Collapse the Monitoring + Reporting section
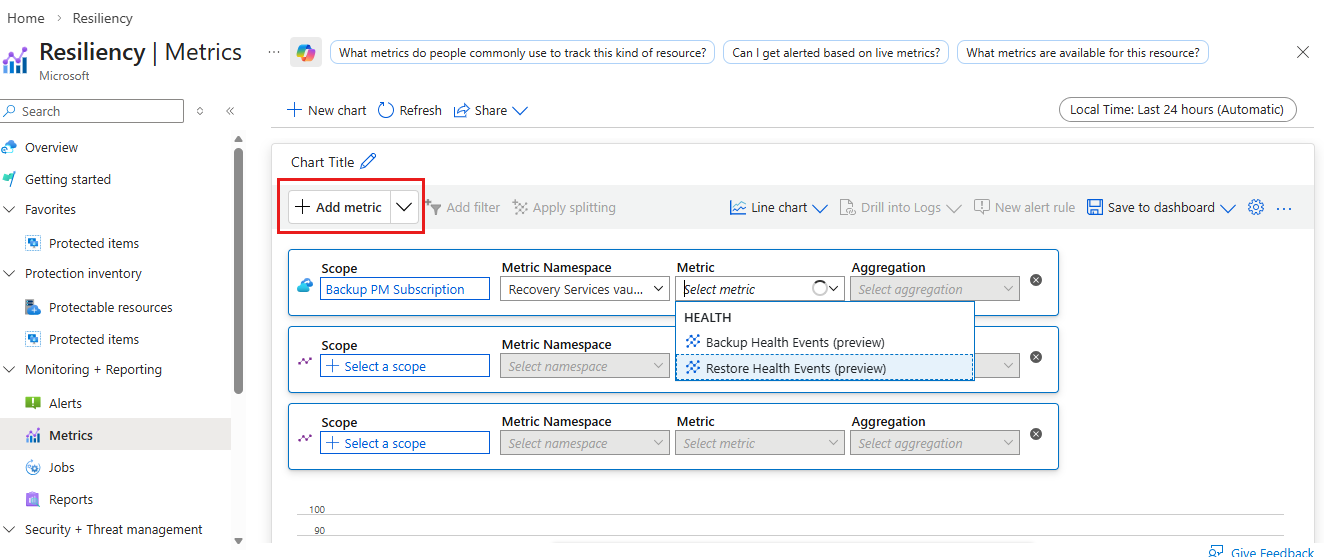Screen dimensions: 1324x557 click(x=10, y=370)
